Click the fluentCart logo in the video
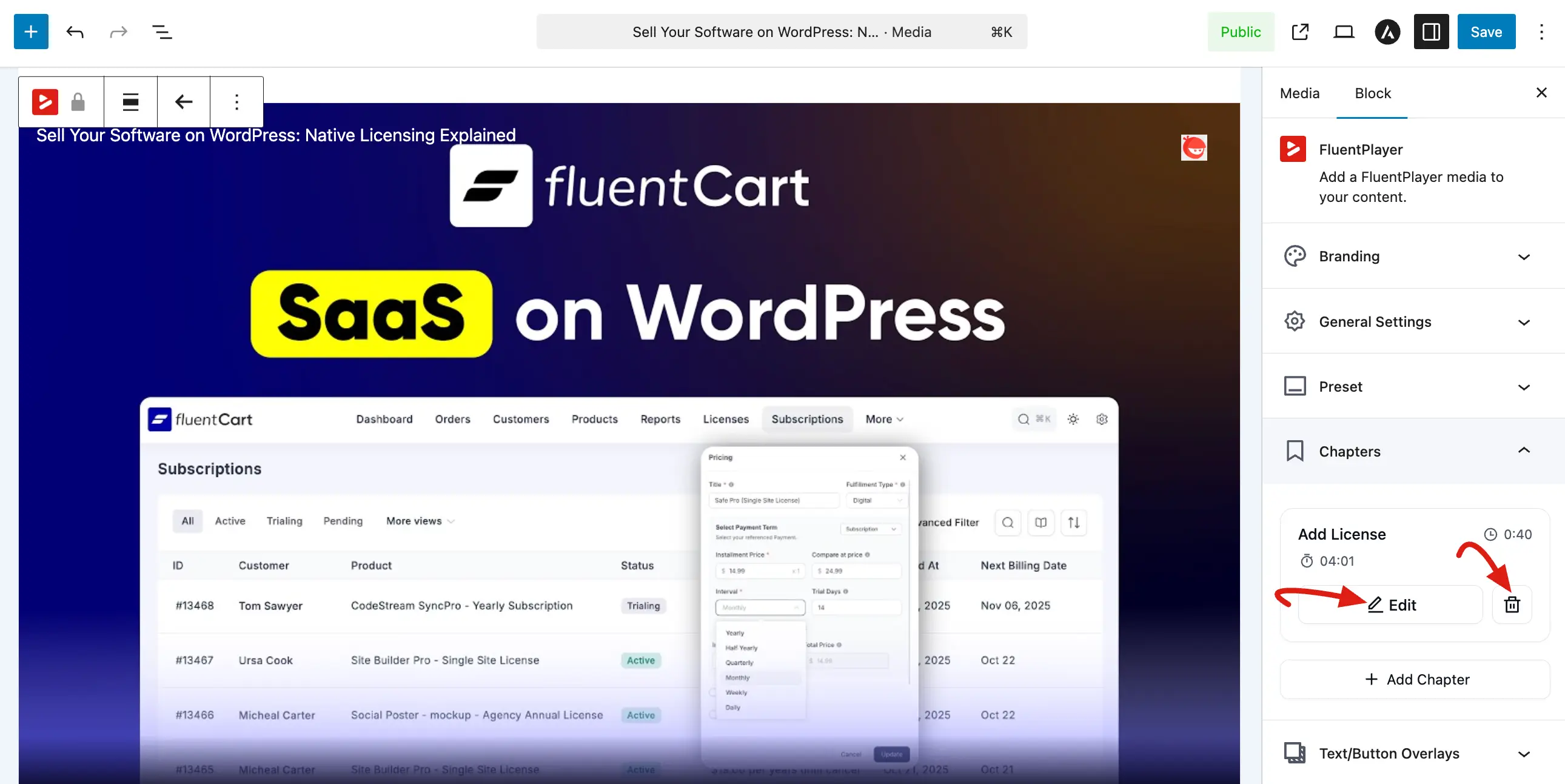The image size is (1565, 784). [629, 186]
